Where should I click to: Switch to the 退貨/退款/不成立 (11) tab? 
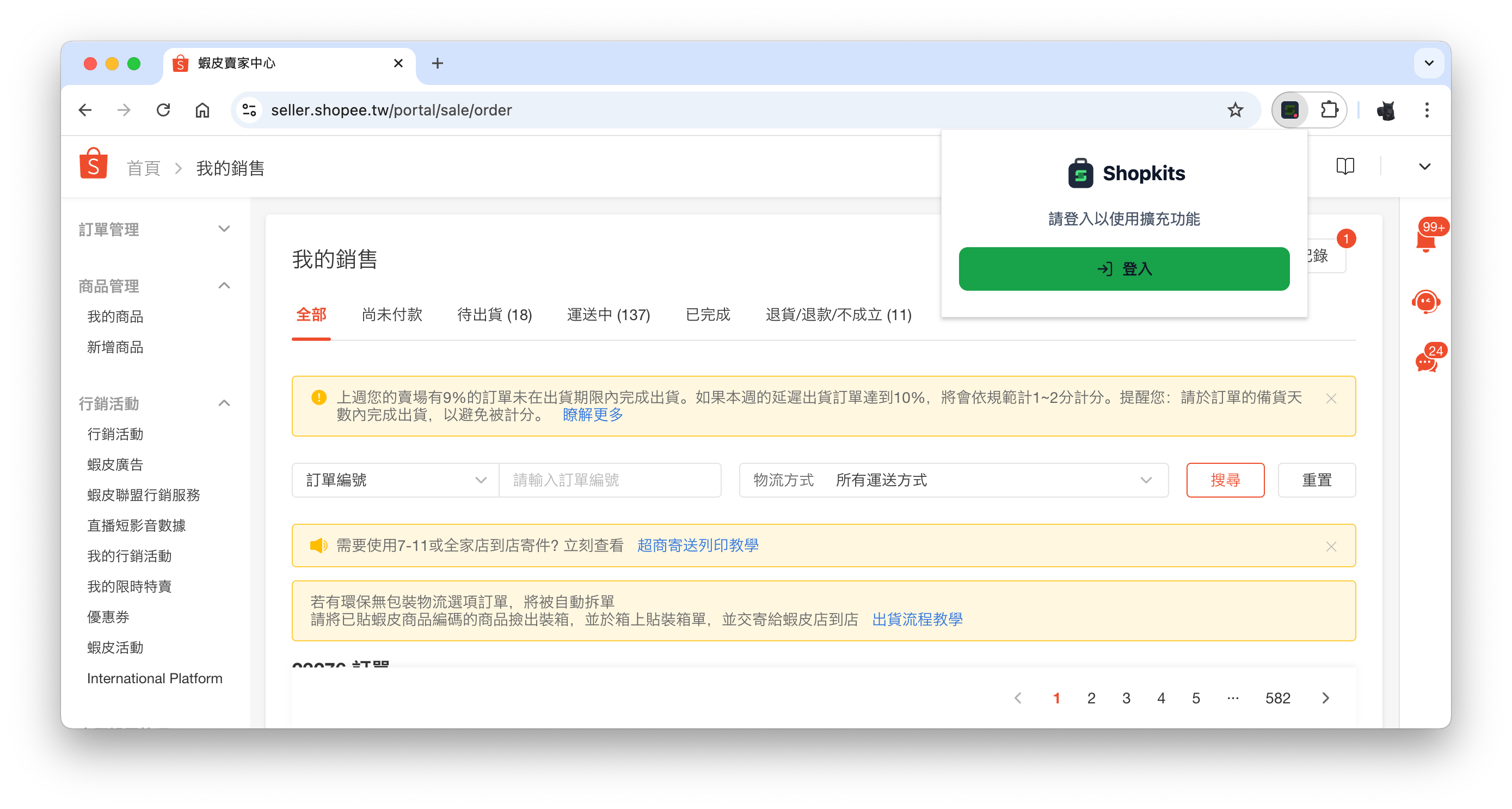tap(838, 315)
